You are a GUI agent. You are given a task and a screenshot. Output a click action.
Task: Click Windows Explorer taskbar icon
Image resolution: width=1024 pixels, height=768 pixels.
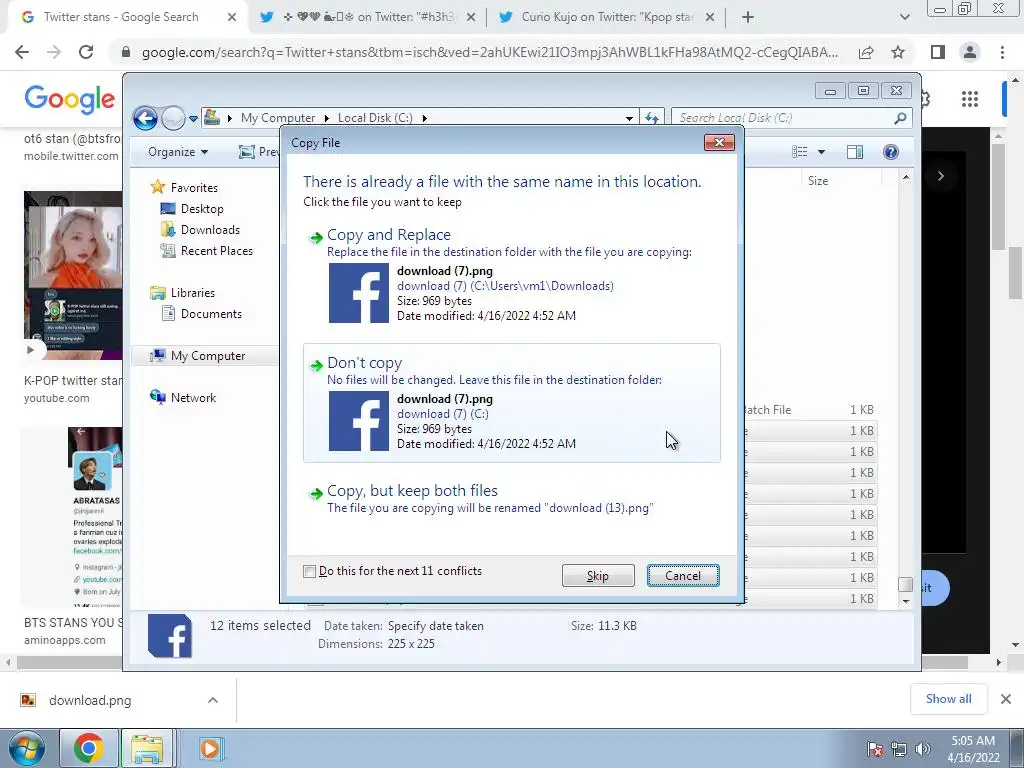[x=147, y=748]
